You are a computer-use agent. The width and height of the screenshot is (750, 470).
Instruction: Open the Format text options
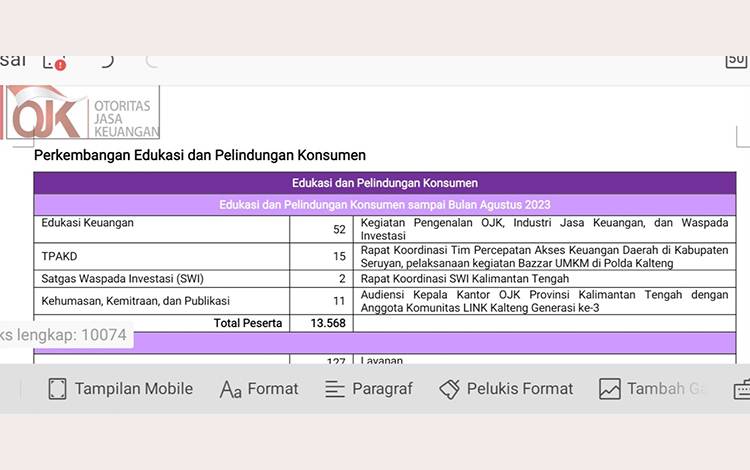[259, 389]
